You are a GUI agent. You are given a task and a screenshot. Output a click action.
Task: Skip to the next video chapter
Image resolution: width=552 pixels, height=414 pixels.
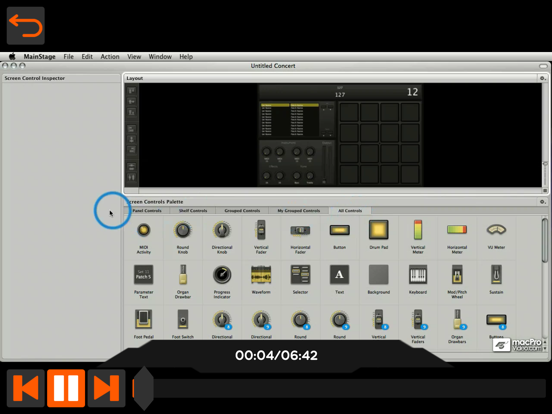(106, 388)
